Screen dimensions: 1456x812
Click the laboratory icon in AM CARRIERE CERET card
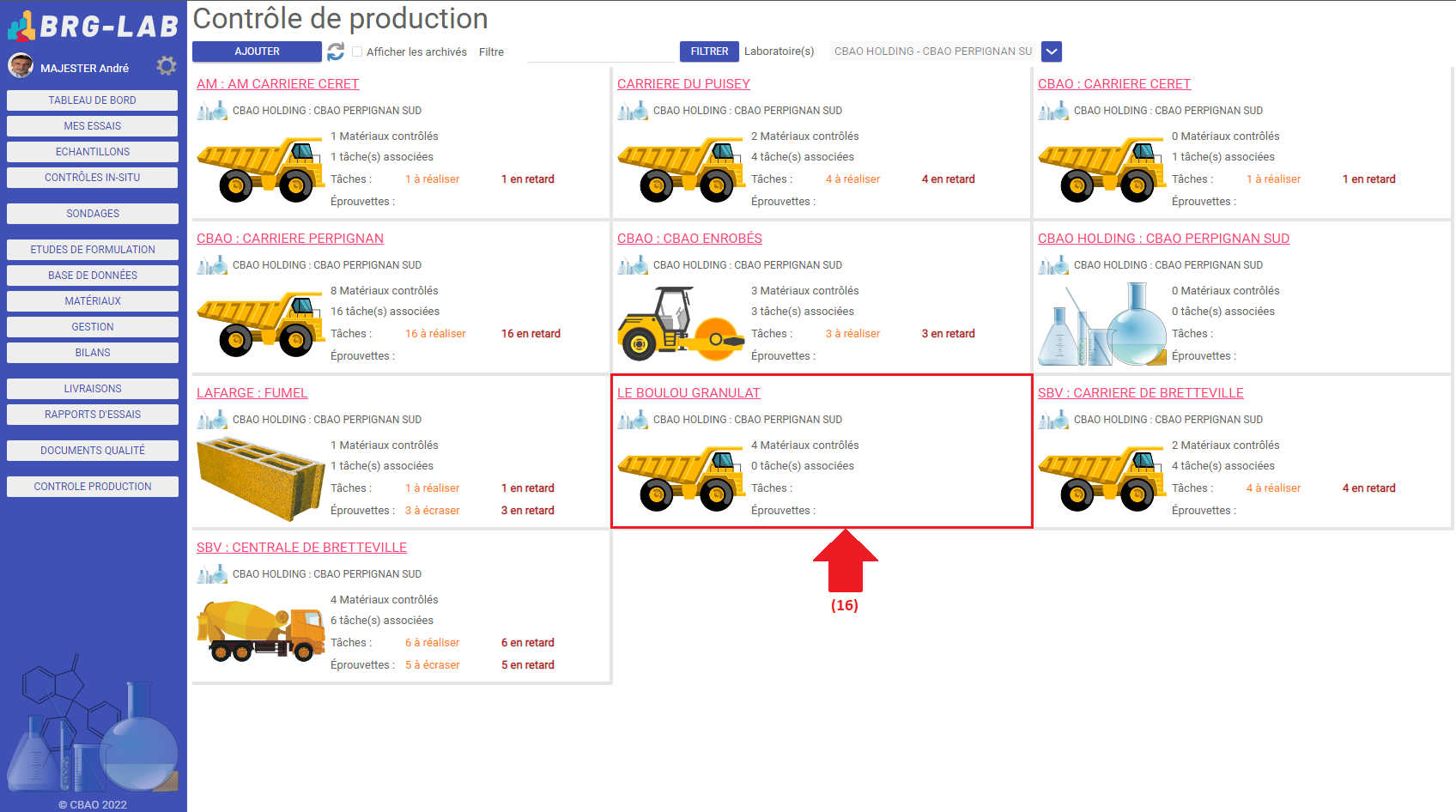click(x=212, y=111)
